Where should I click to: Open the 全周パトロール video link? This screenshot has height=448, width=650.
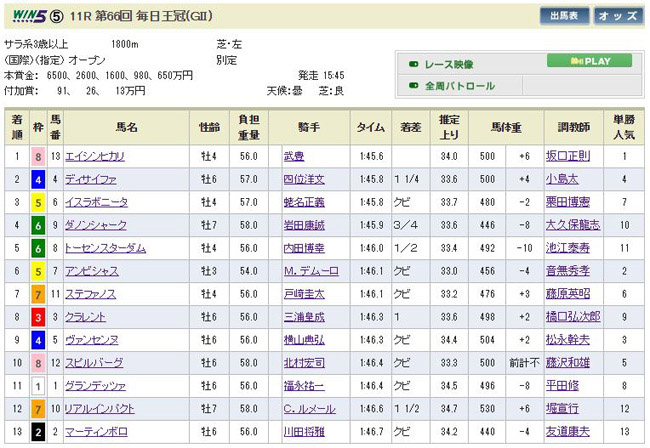coord(460,86)
